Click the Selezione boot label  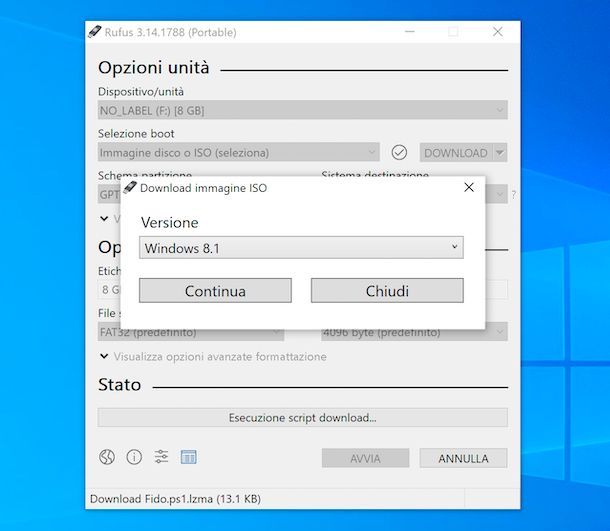tap(136, 134)
